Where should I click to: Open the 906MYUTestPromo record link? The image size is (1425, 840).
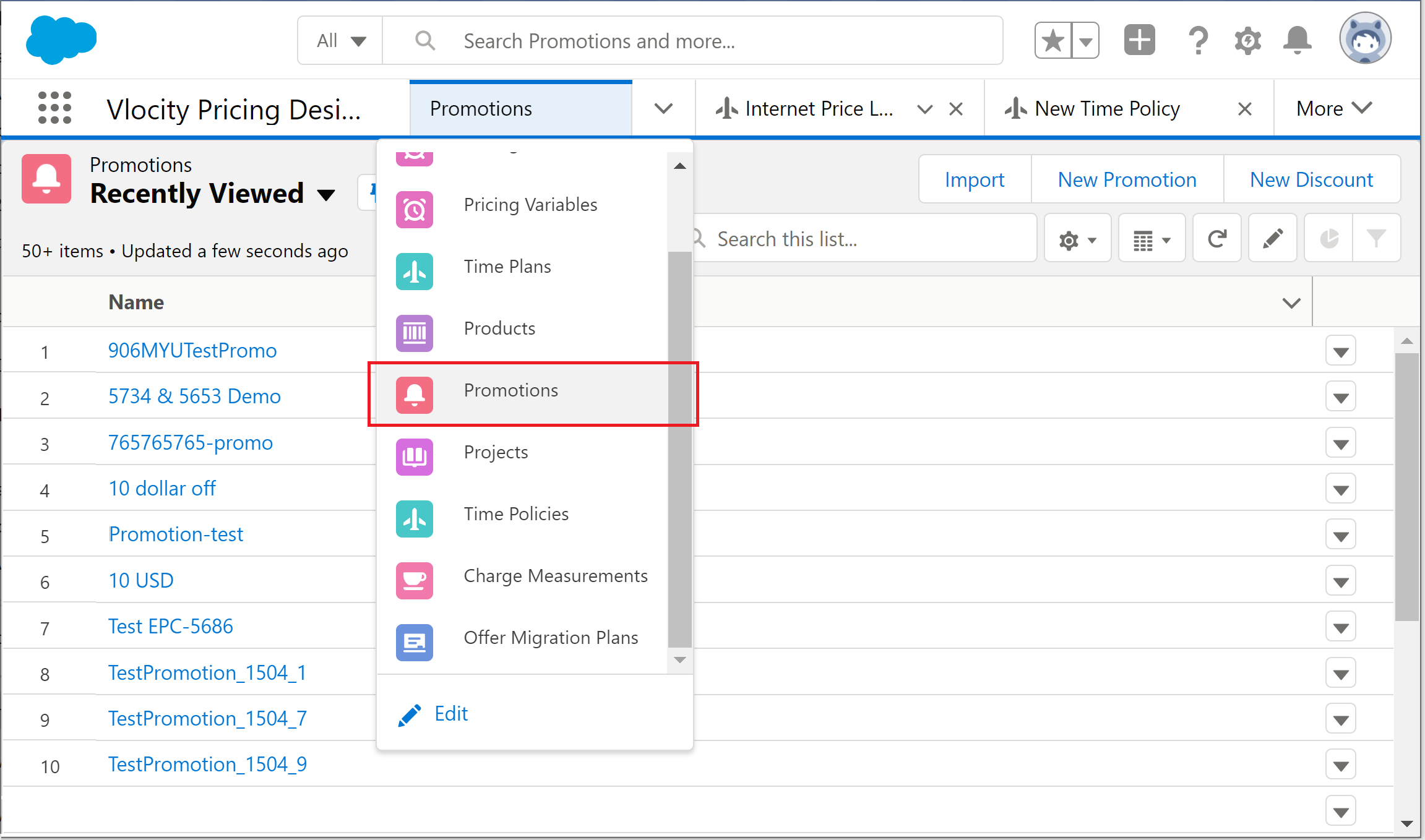click(192, 350)
